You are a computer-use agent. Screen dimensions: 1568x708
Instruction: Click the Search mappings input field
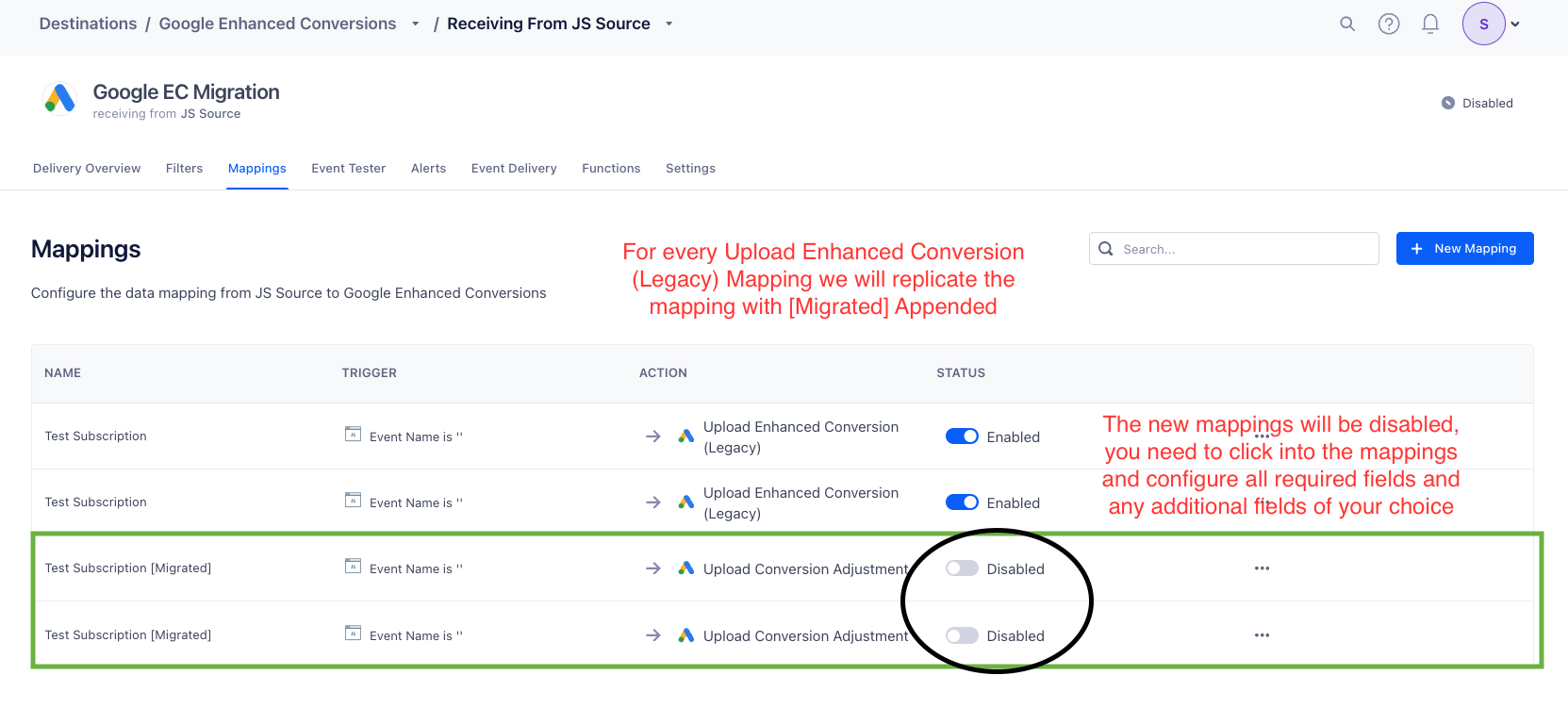(1234, 249)
